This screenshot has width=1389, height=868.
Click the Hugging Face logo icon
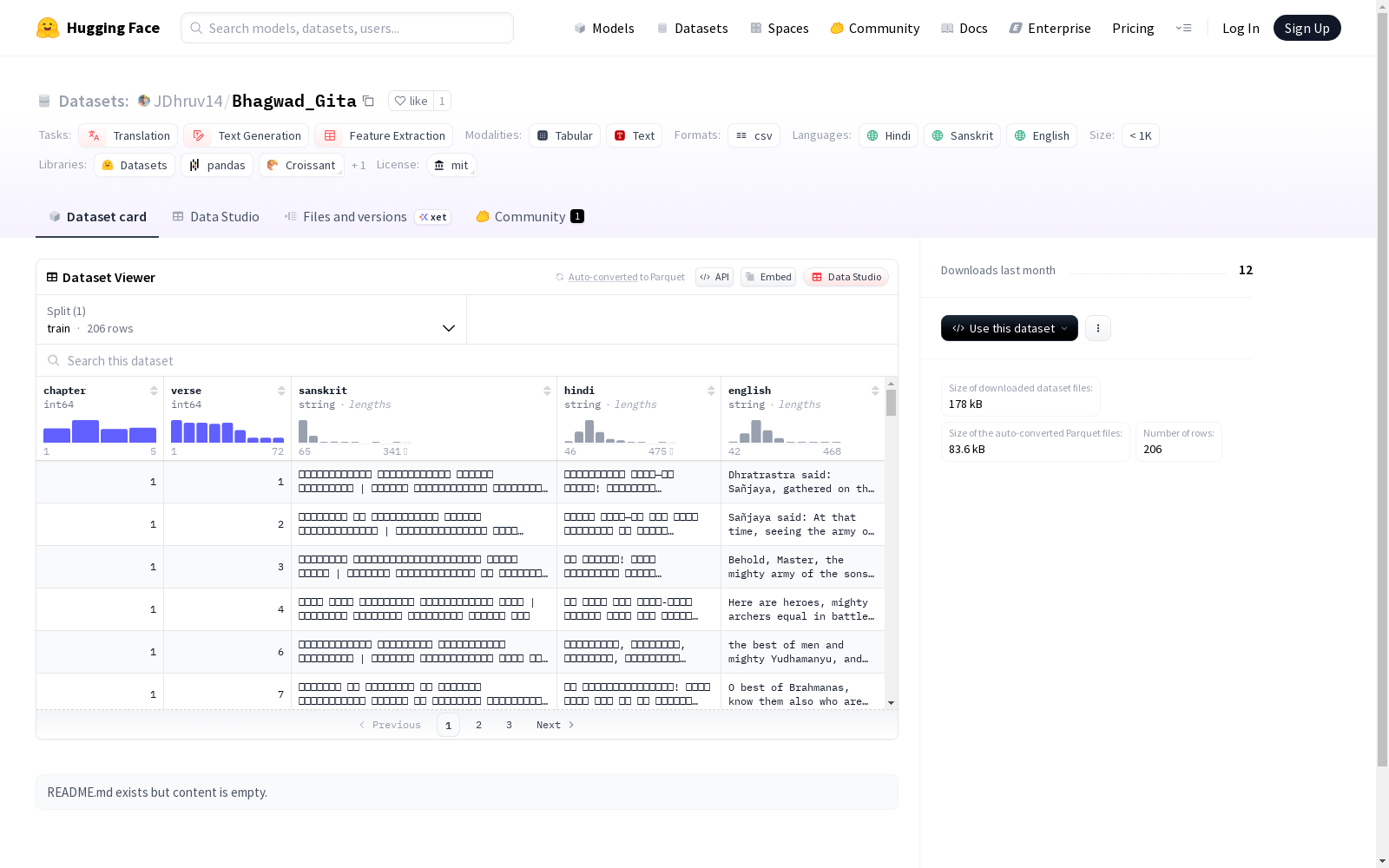[x=48, y=28]
